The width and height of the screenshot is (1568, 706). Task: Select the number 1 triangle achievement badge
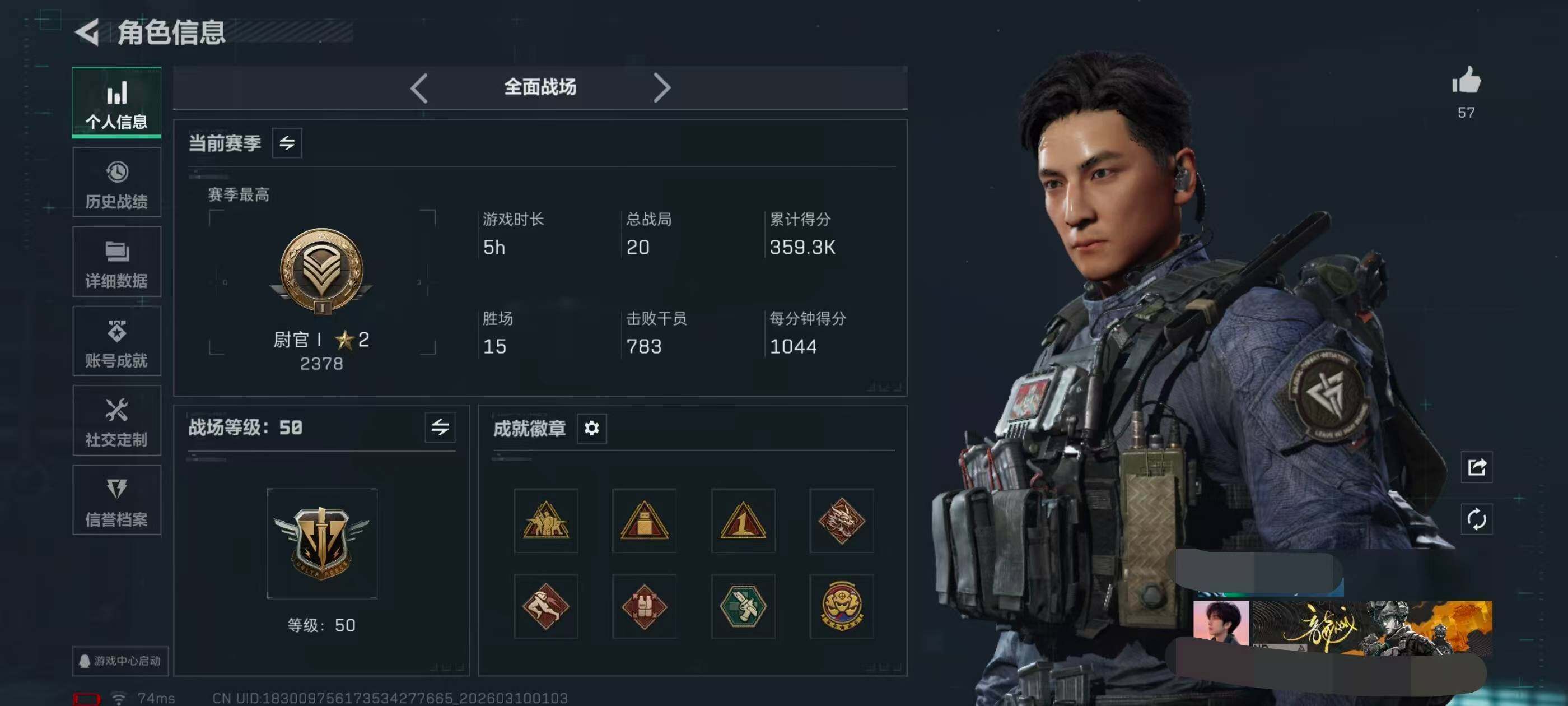(x=743, y=521)
